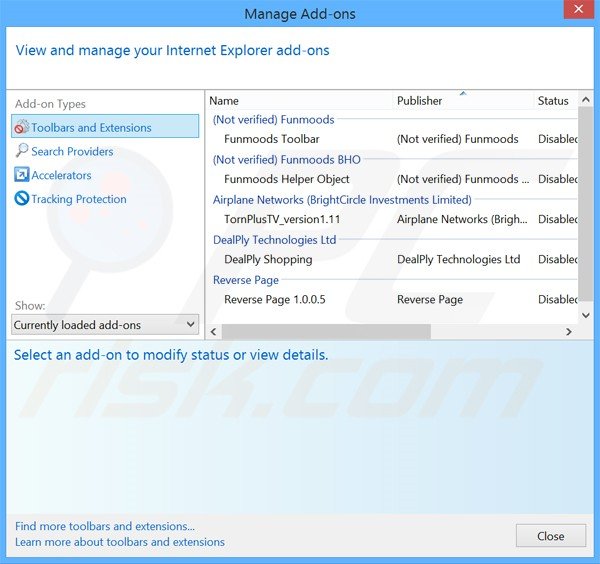Click the vertical scrollbar up arrow
Screen dimensions: 600x564
point(585,99)
